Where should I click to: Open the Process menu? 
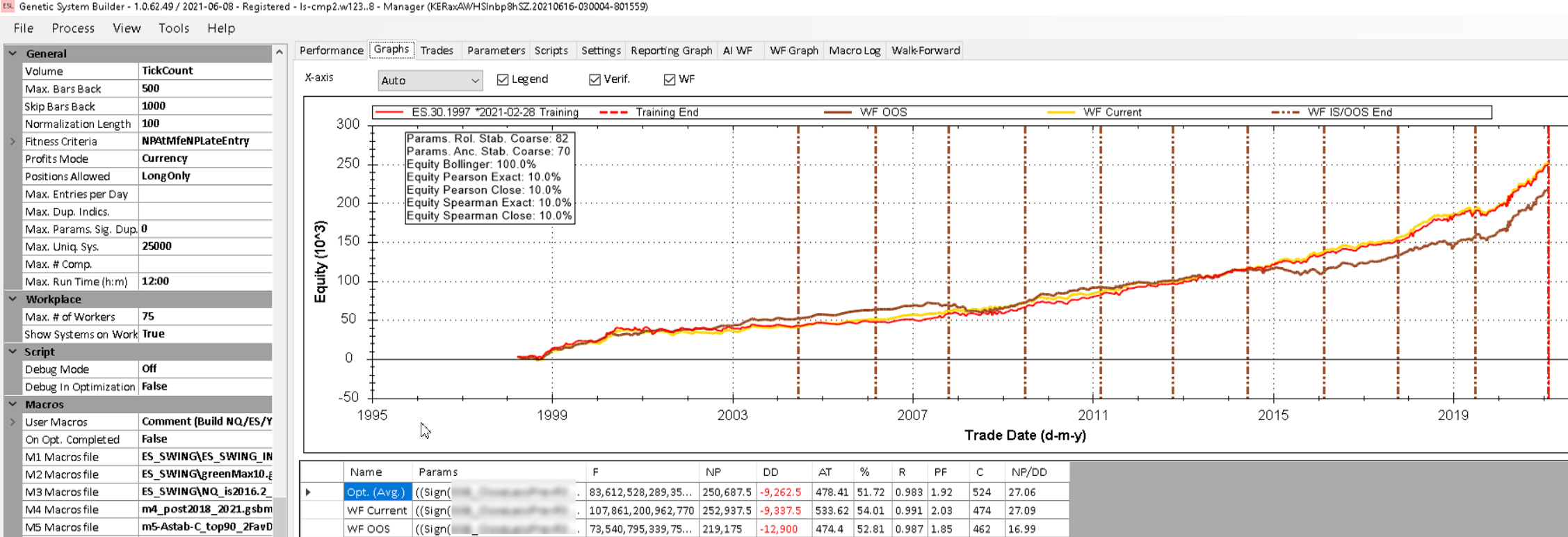(72, 29)
